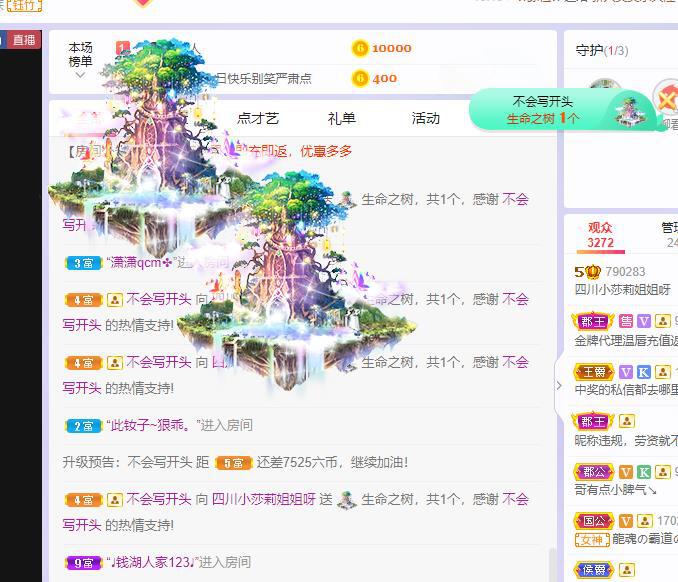Click the 生命之树 icon after 四川小莎莉姐姐呀 送
Image resolution: width=678 pixels, height=582 pixels.
[347, 500]
